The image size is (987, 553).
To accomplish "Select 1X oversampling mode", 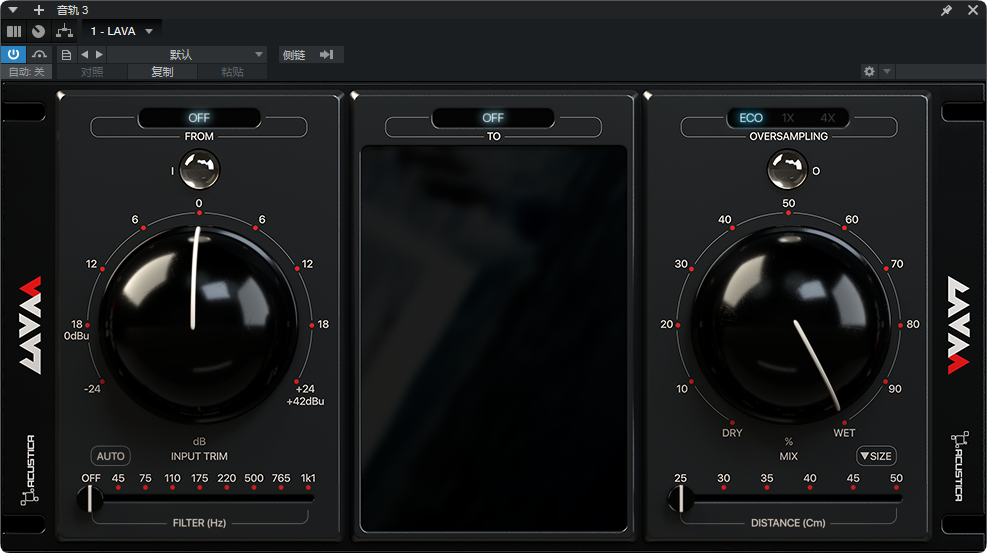I will (x=788, y=118).
